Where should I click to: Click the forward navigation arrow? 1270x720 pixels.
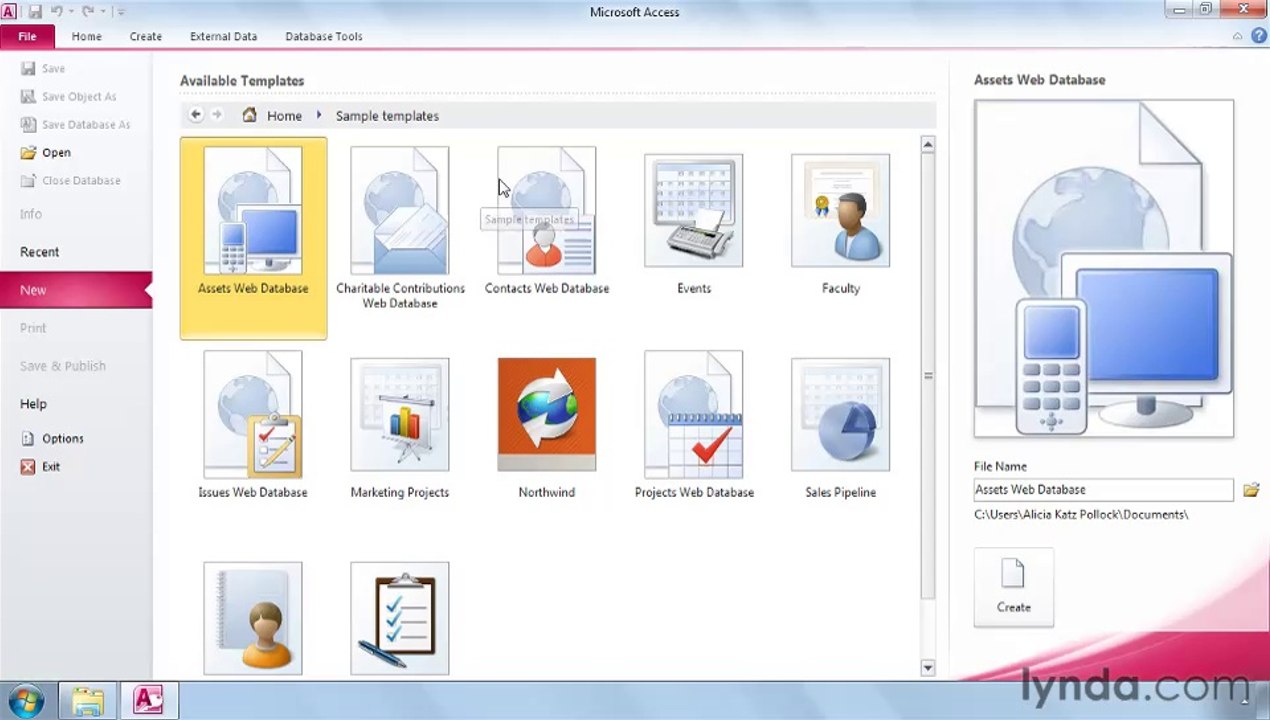217,115
